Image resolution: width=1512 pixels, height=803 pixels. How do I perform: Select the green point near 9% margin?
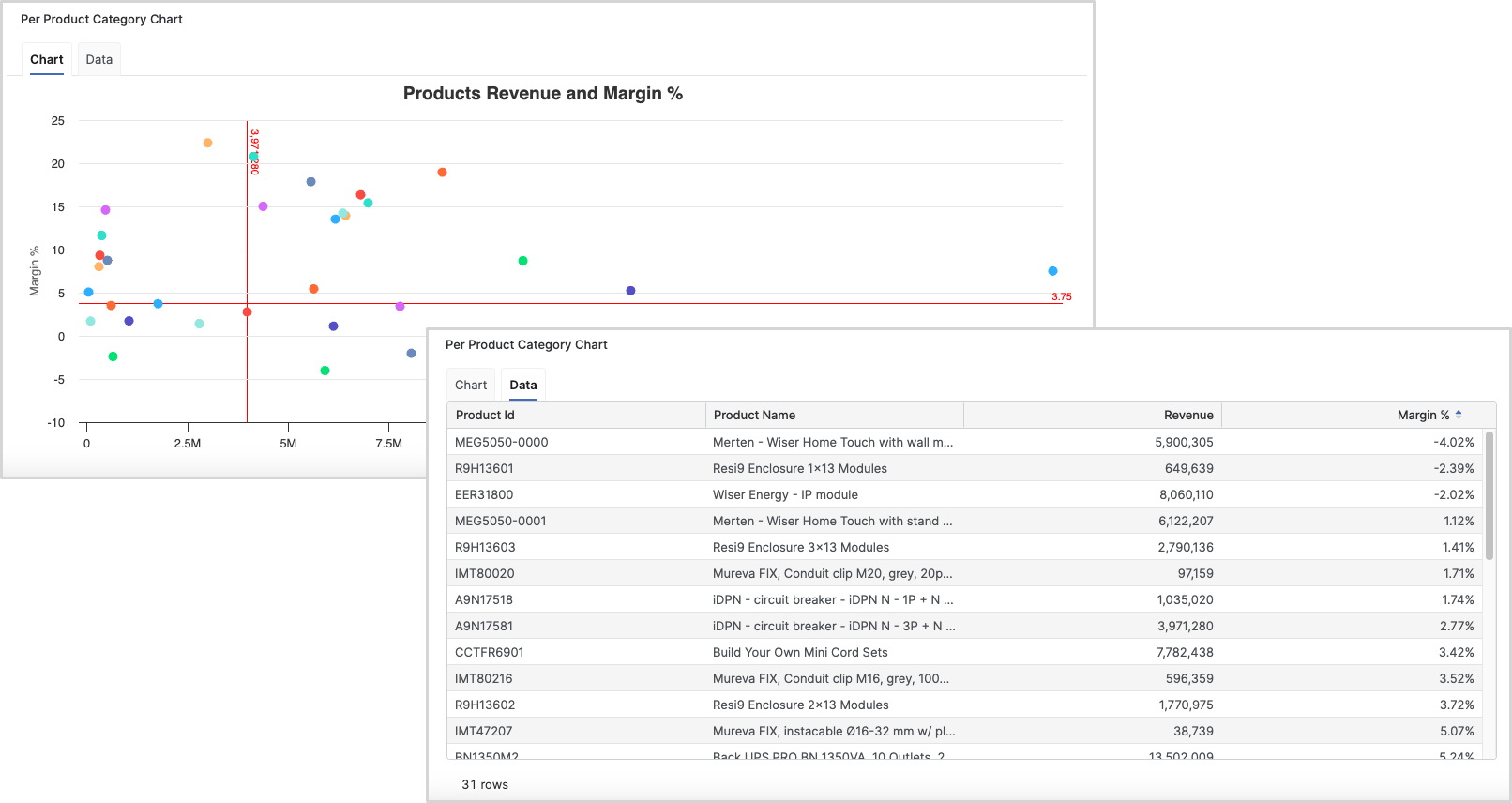[523, 261]
